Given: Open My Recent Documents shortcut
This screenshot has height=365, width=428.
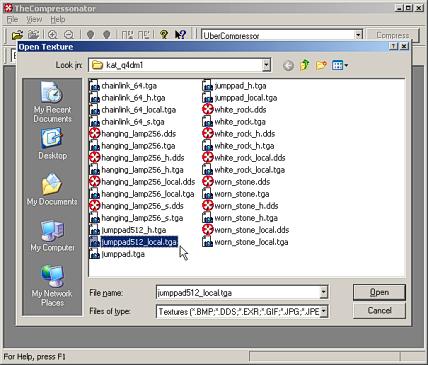Looking at the screenshot, I should pos(52,102).
